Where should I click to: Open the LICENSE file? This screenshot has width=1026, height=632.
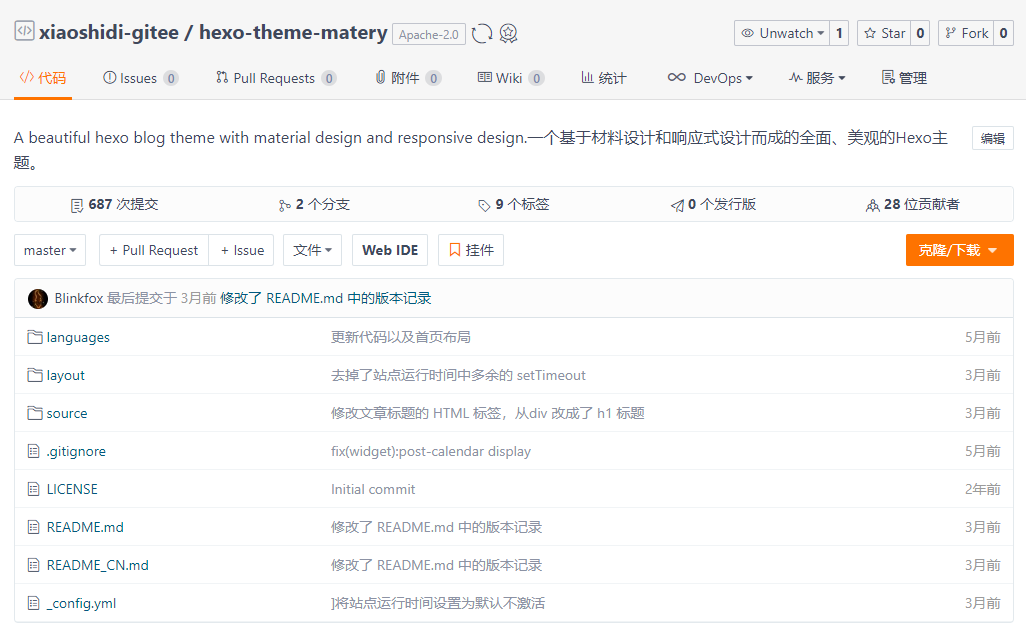72,489
